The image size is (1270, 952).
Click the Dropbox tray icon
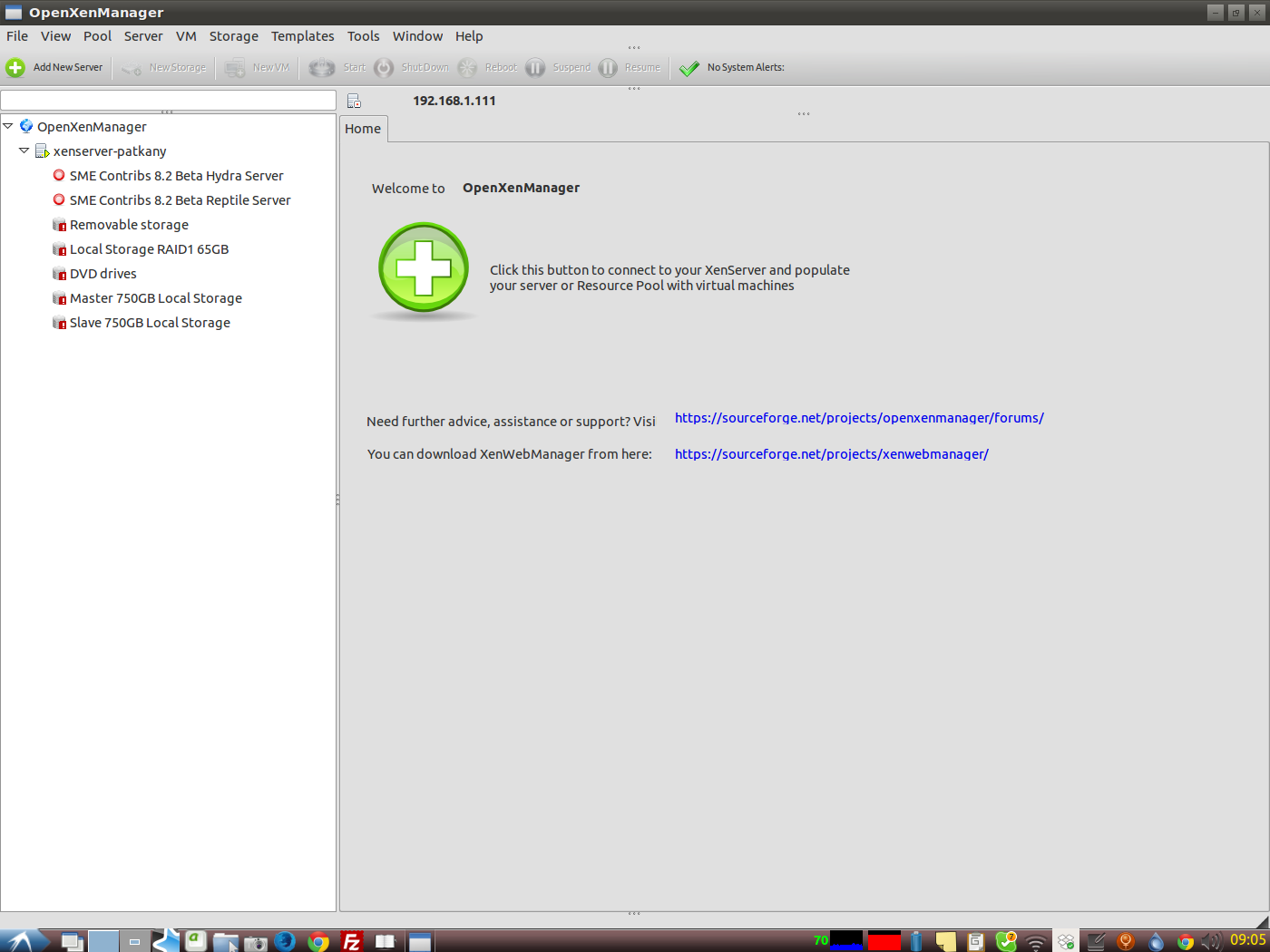(1066, 941)
